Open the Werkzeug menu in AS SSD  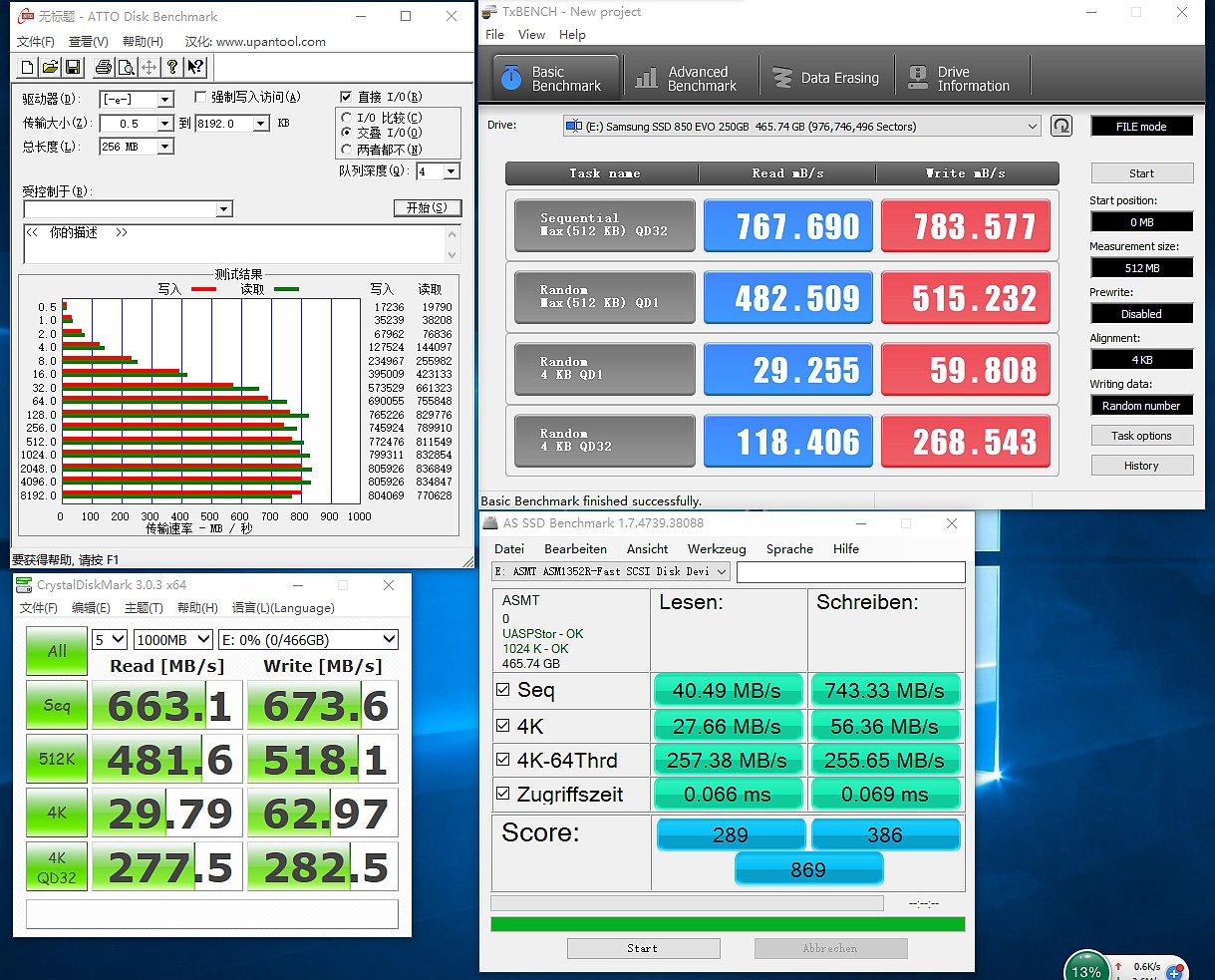click(x=717, y=548)
